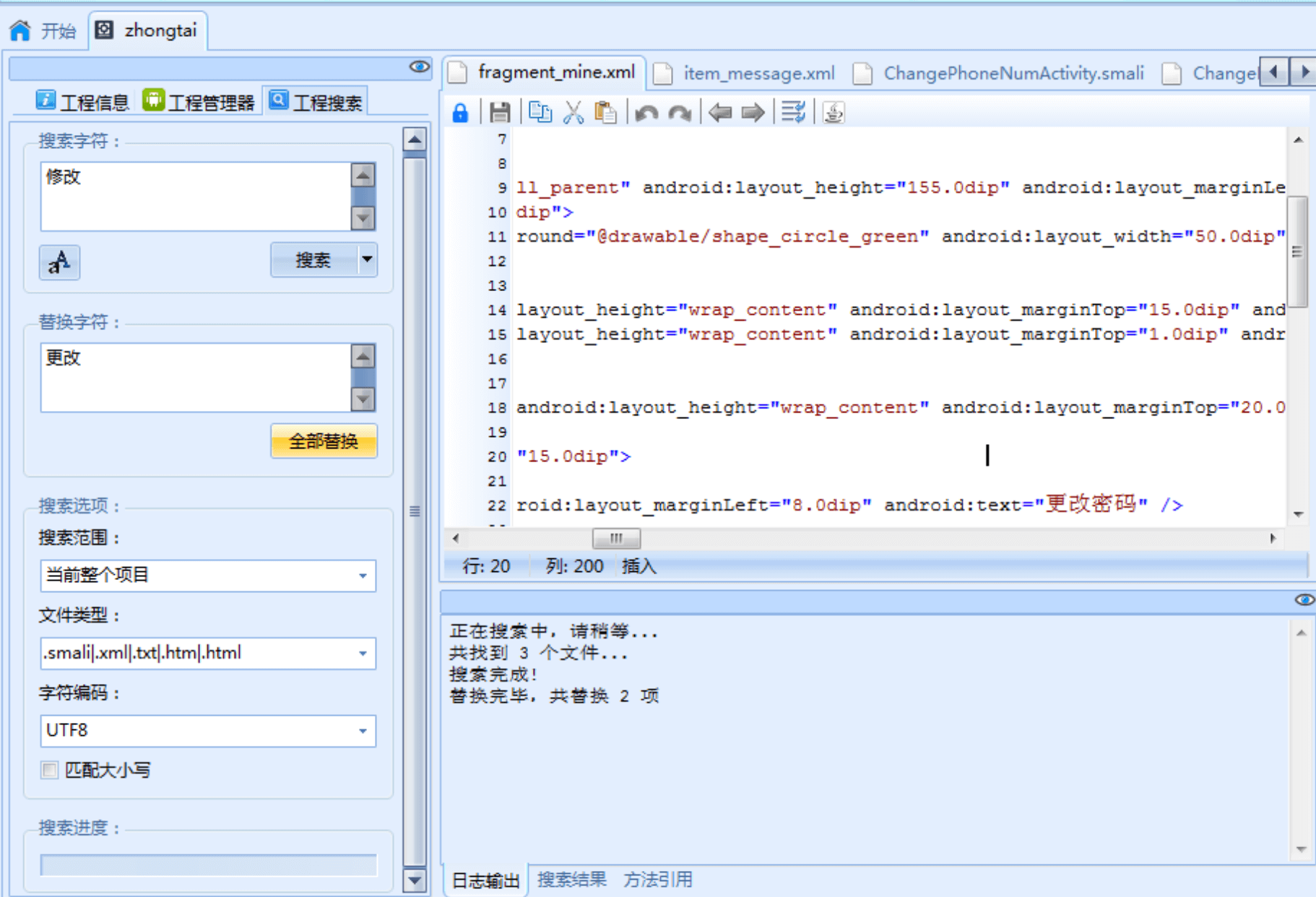
Task: Click the log line 替换完毕，共替换 2 项
Action: pyautogui.click(x=554, y=695)
